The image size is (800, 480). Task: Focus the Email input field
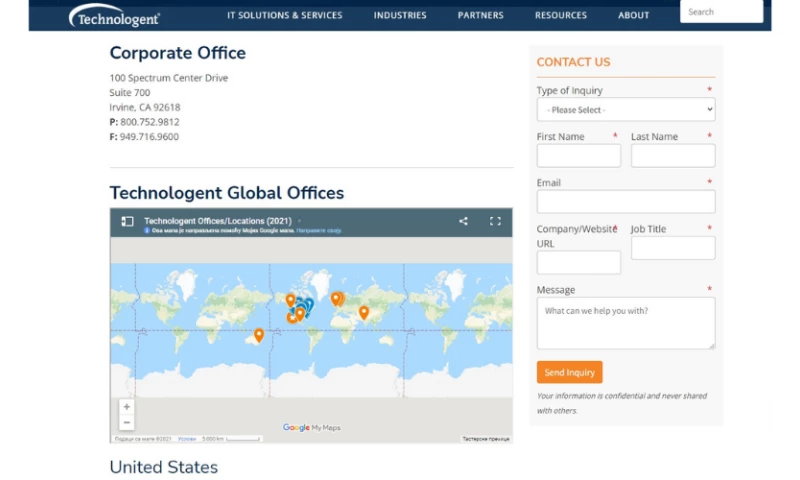625,202
